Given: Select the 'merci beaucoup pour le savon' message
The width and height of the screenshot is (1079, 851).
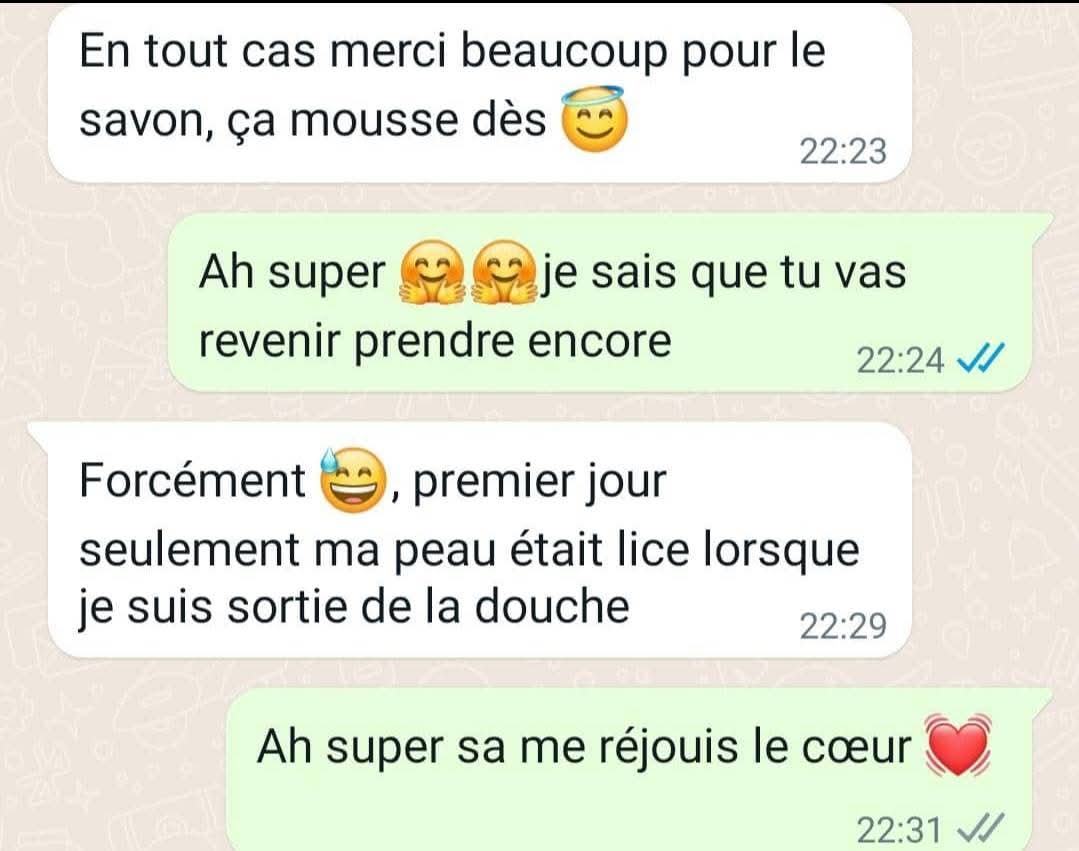Looking at the screenshot, I should pyautogui.click(x=479, y=95).
